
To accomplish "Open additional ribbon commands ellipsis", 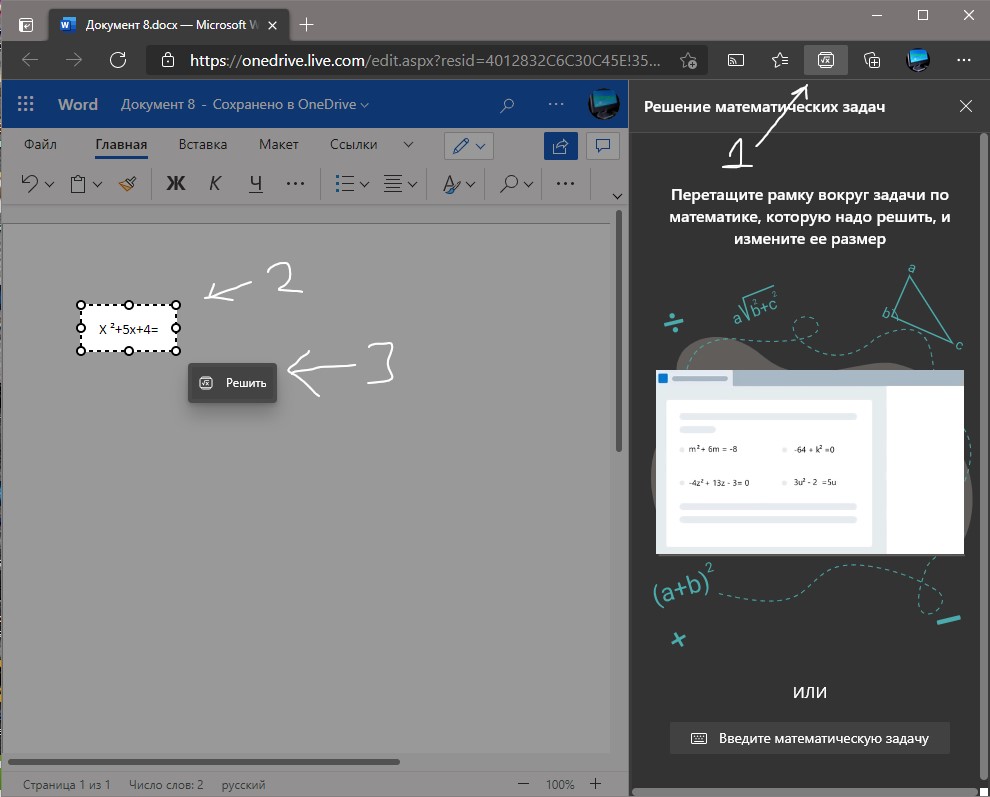I will click(565, 184).
